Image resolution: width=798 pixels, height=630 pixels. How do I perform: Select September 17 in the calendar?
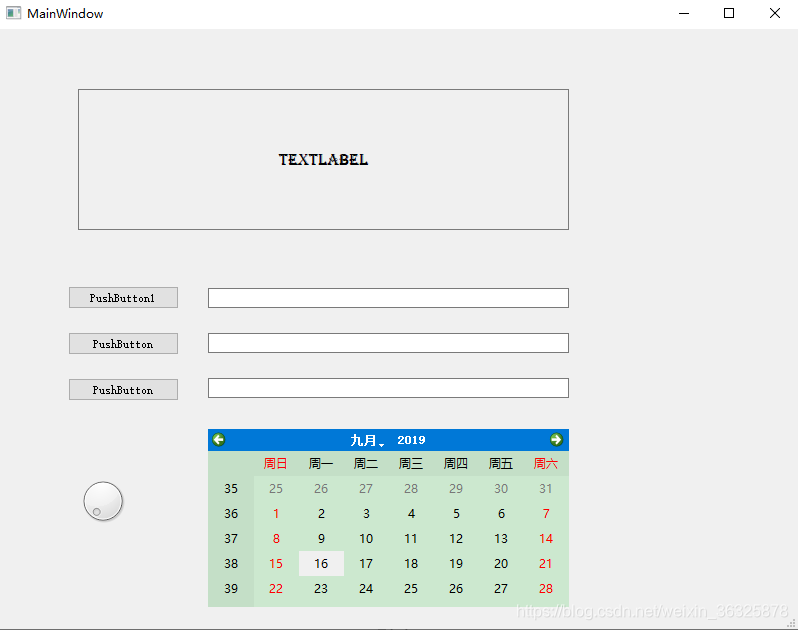click(366, 563)
